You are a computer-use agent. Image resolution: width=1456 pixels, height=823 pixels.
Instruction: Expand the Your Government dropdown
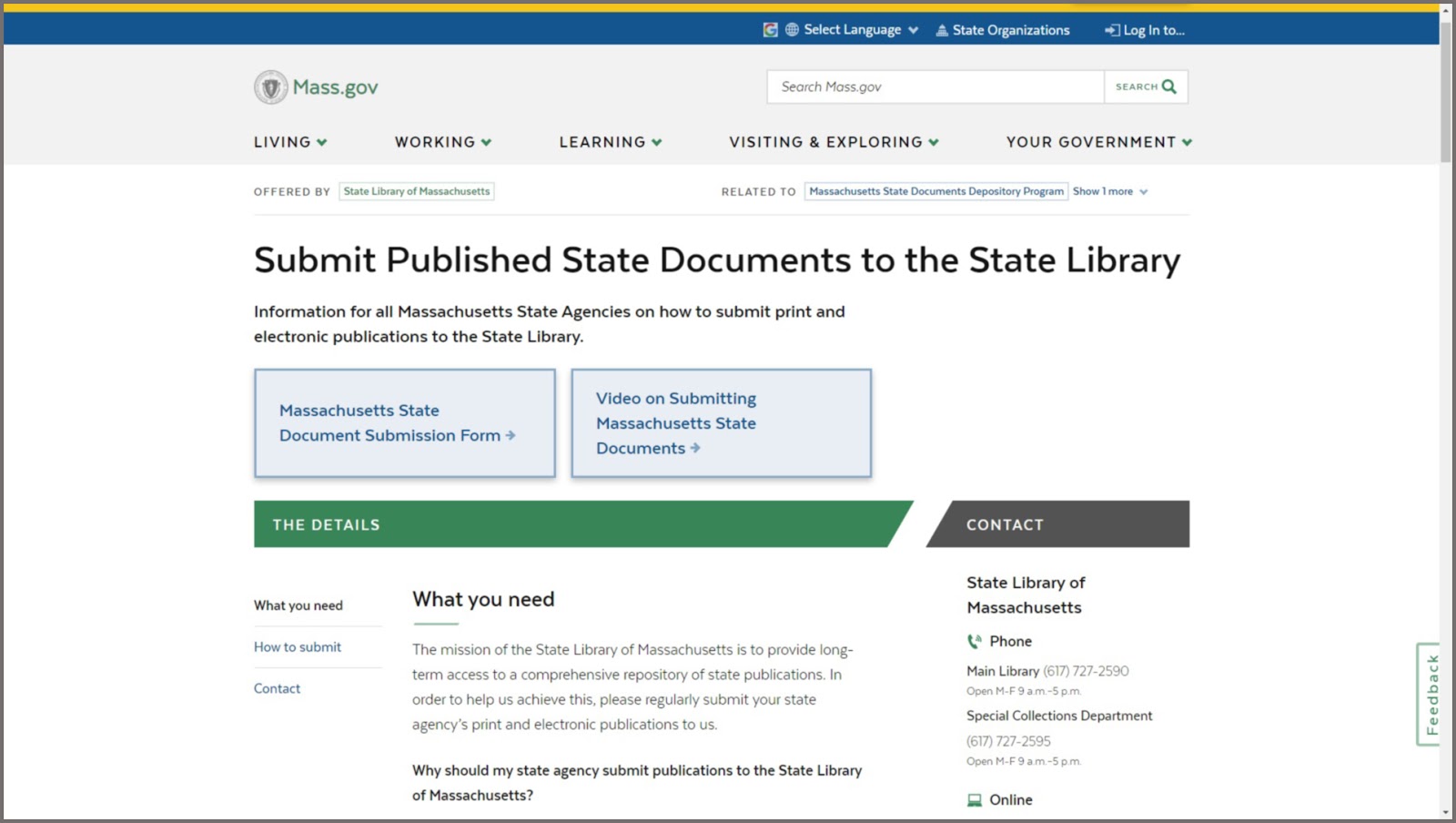coord(1097,142)
